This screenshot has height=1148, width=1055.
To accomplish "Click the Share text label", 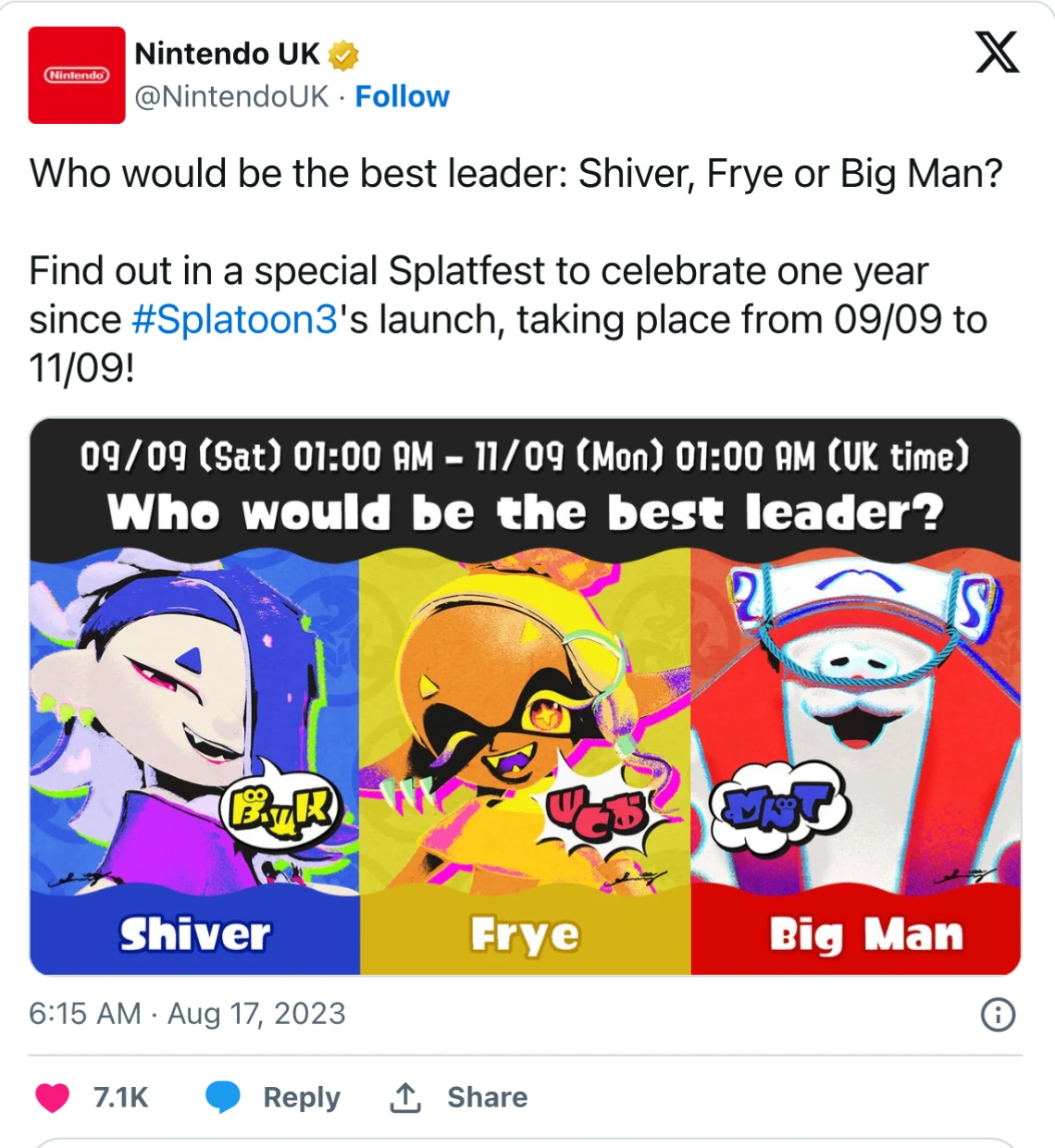I will 486,1097.
